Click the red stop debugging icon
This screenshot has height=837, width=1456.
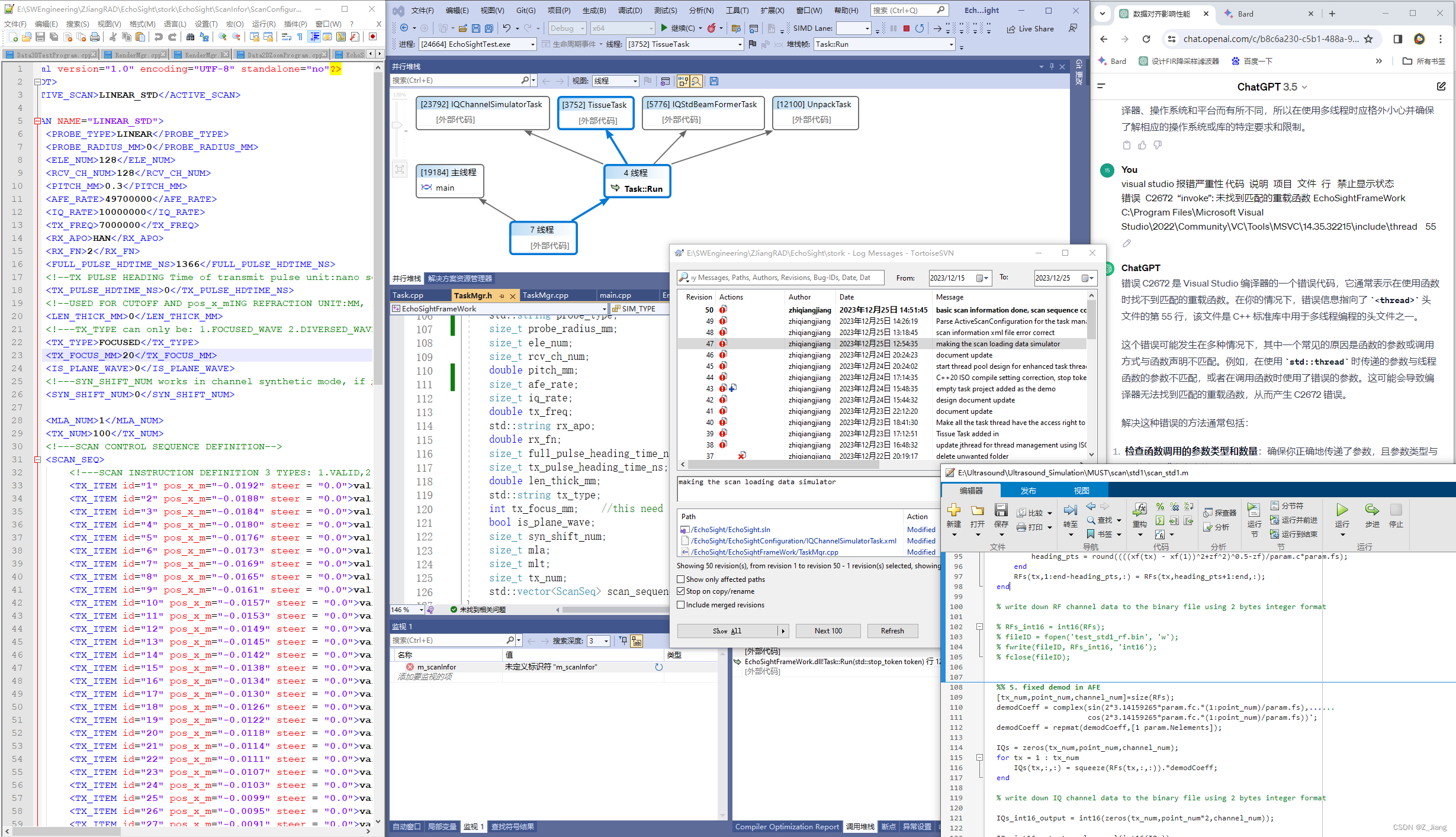point(906,28)
